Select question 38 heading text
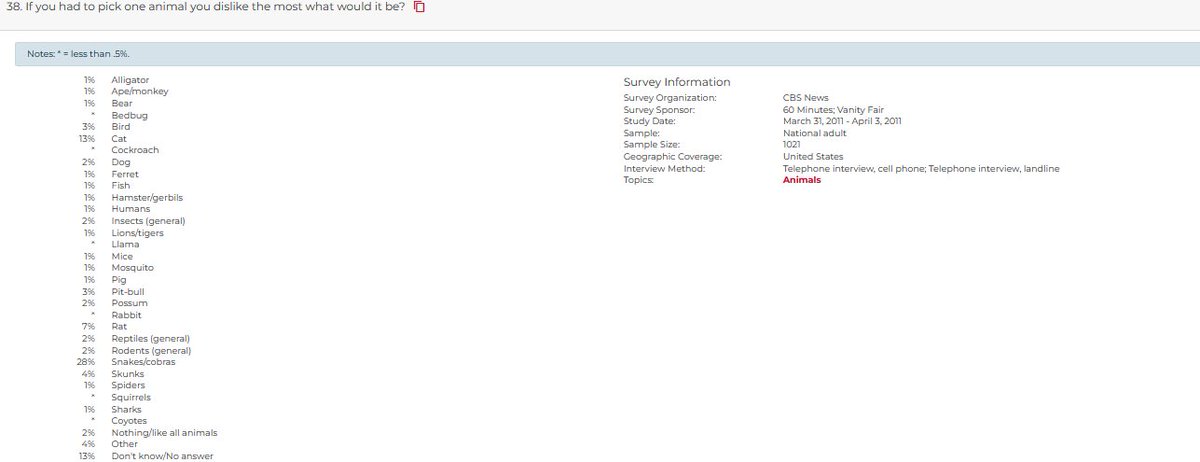 [205, 9]
